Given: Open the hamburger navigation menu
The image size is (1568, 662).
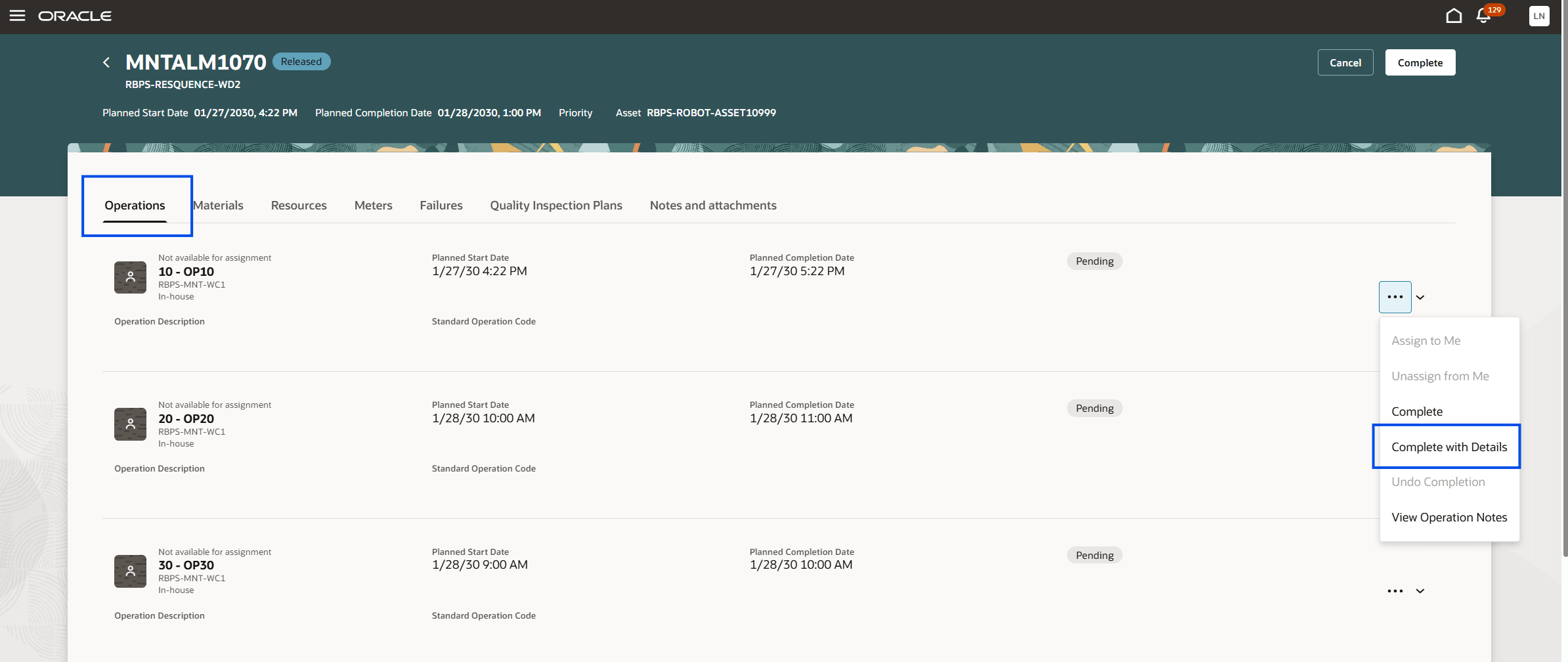Looking at the screenshot, I should coord(18,16).
